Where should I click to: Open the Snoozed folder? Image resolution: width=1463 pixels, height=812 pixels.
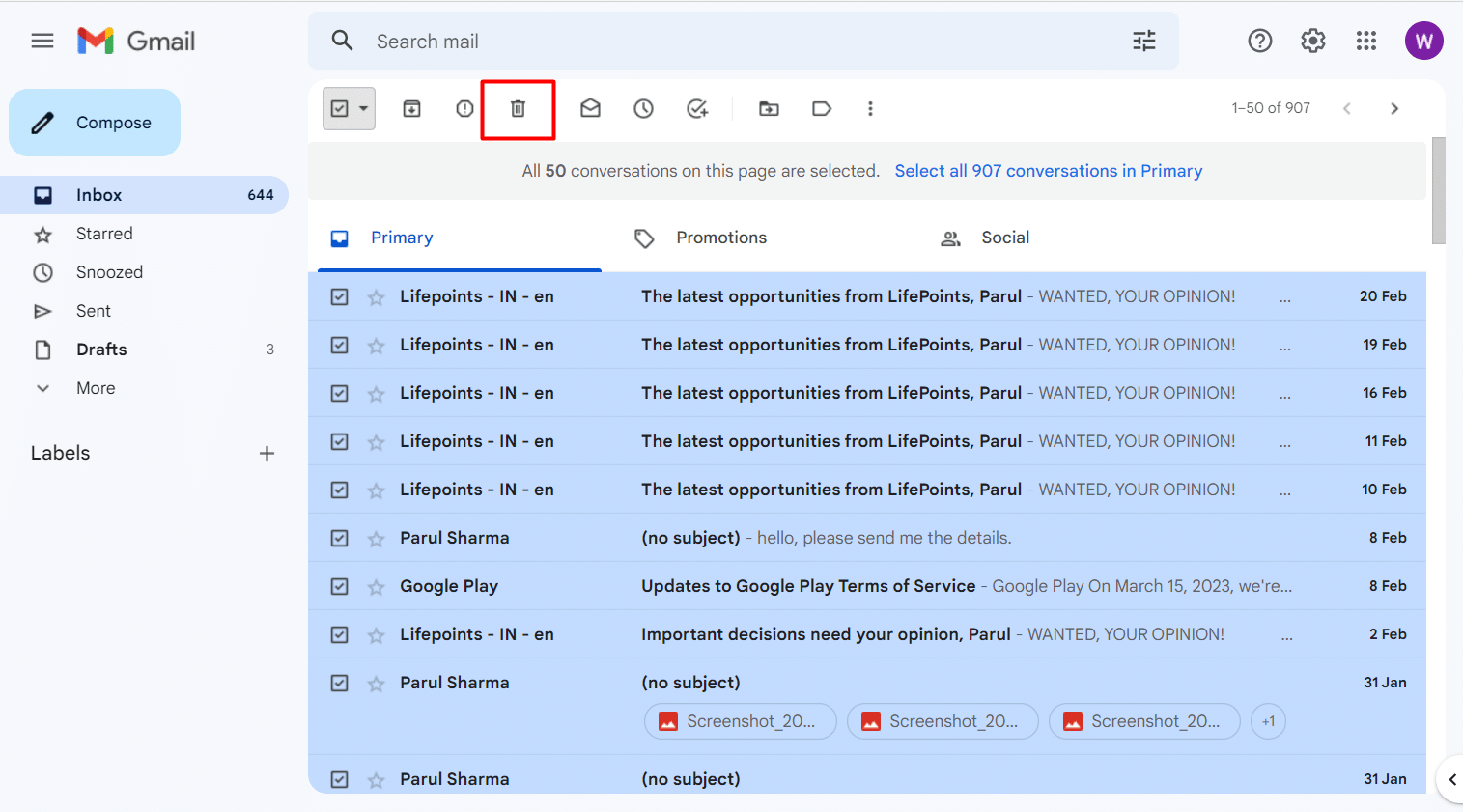[x=145, y=272]
